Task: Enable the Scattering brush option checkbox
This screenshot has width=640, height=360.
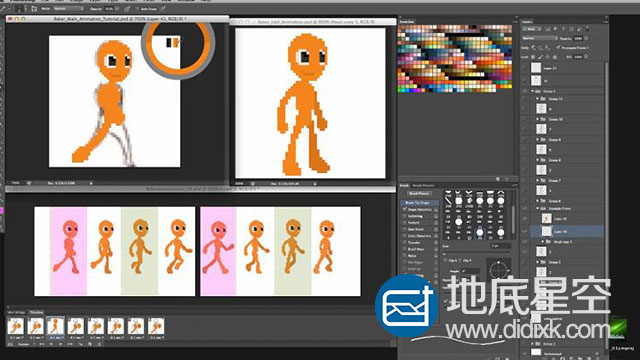Action: (x=404, y=216)
